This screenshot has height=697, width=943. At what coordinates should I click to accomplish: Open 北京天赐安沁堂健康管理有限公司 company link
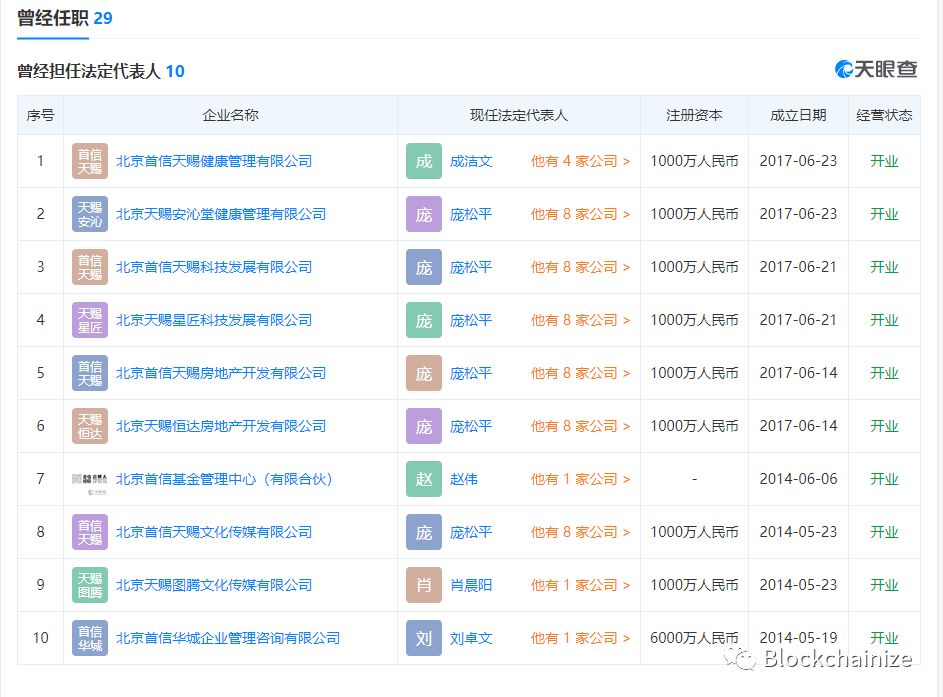(x=221, y=214)
